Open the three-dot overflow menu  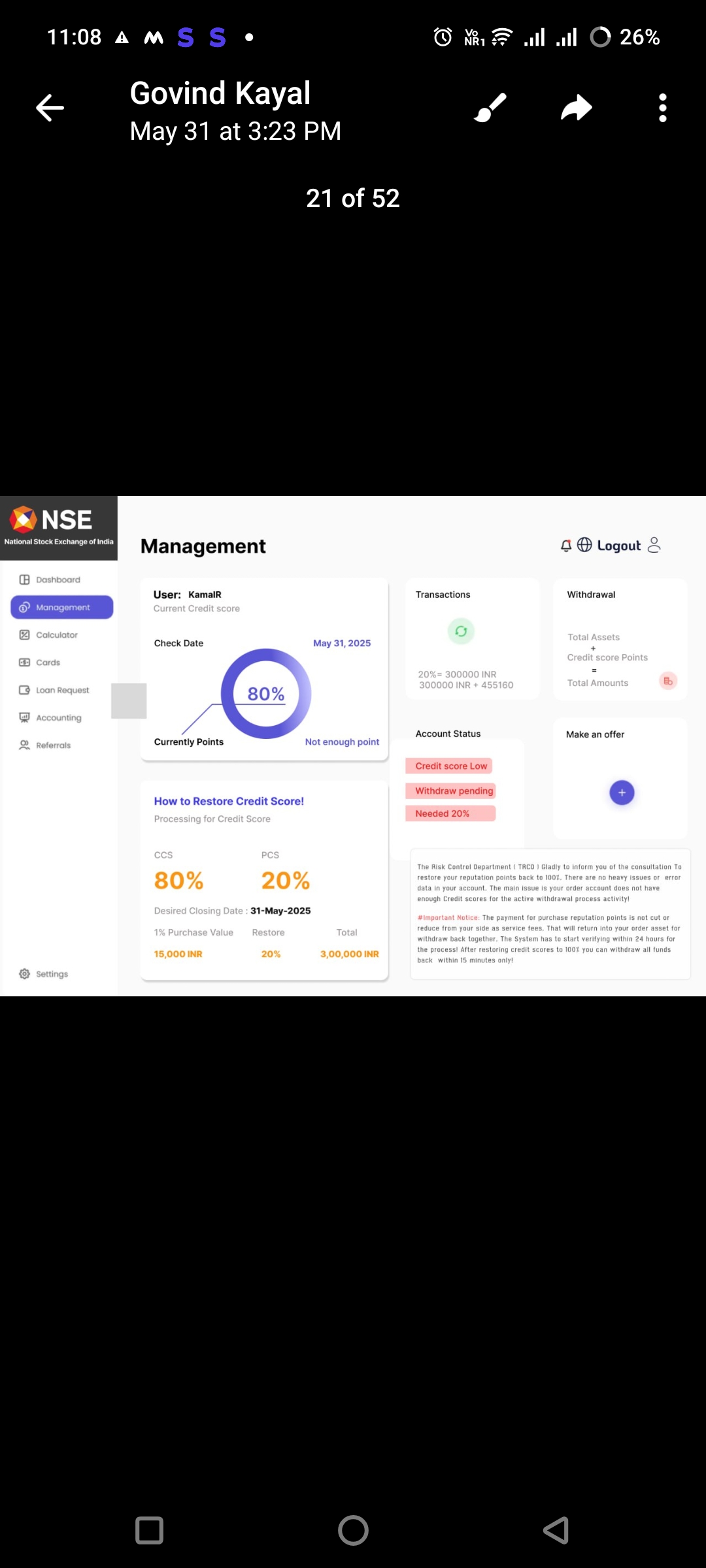662,108
